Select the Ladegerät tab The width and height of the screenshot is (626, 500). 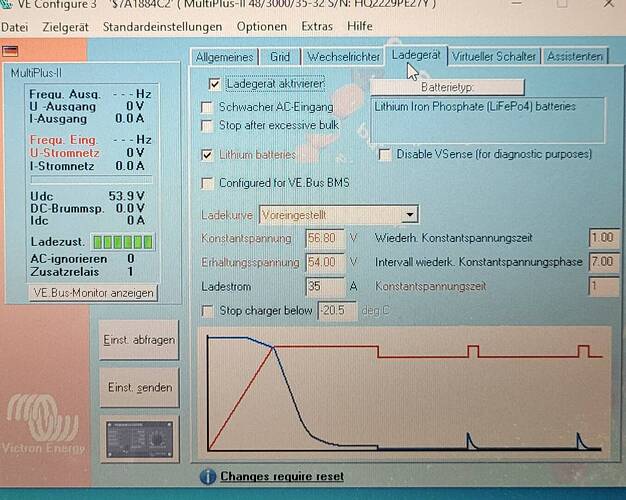point(416,55)
